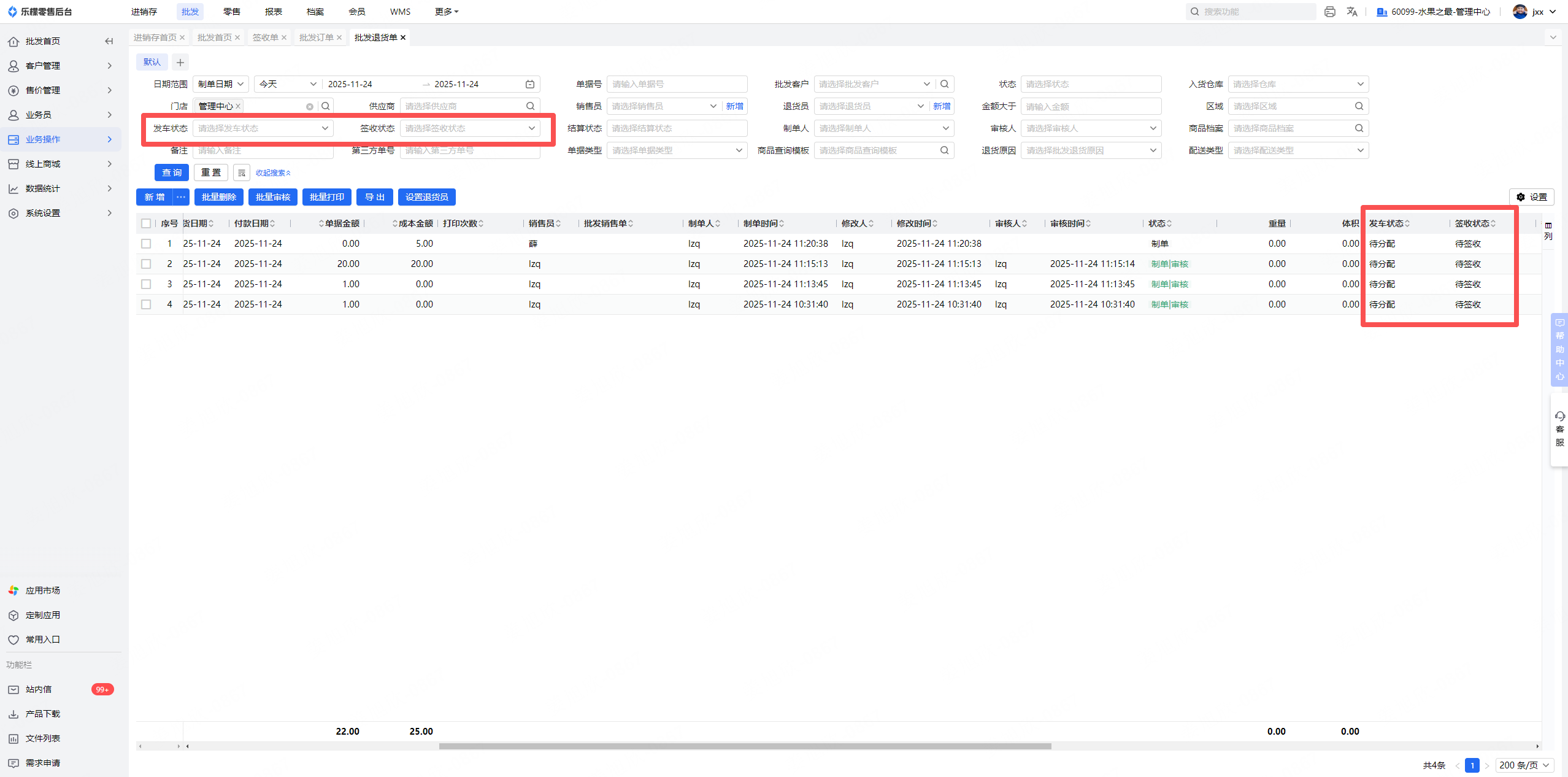Click the filter layout icon beside 重置
The image size is (1568, 777).
[x=242, y=172]
